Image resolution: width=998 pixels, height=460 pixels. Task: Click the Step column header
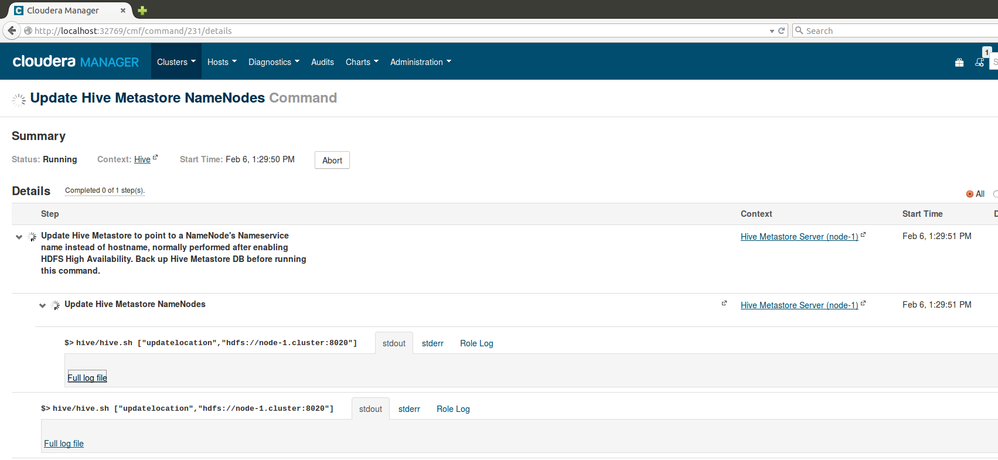click(50, 214)
